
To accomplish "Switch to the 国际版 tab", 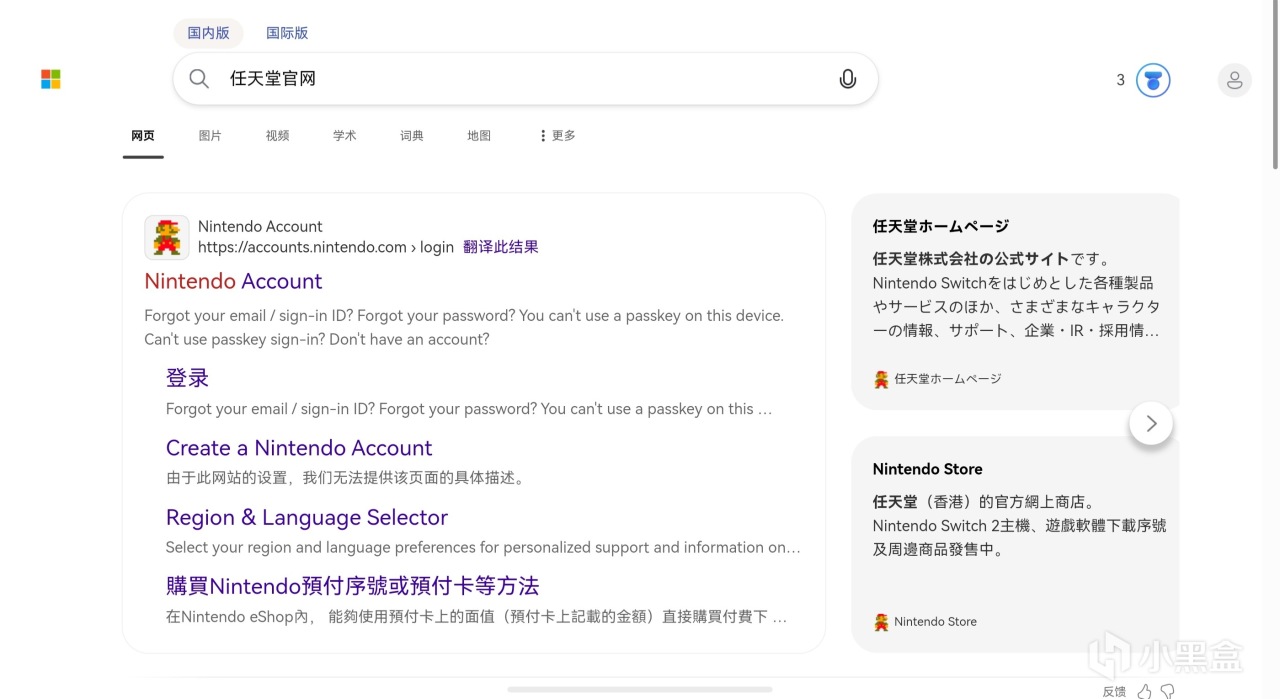I will coord(287,33).
